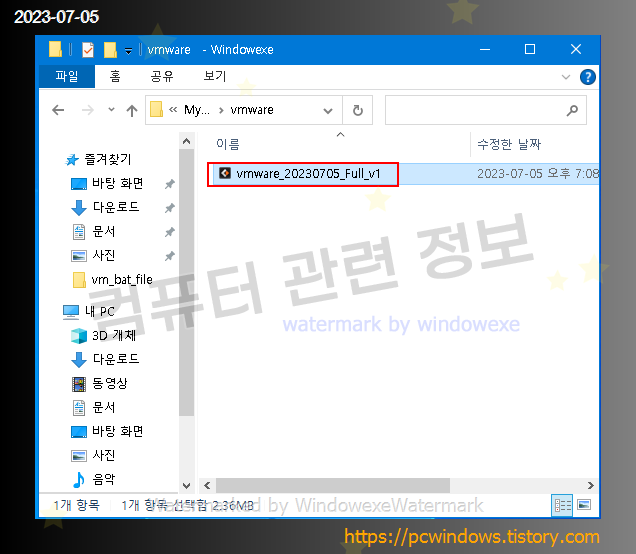Click the pin icon next to 다운로드

click(x=170, y=208)
